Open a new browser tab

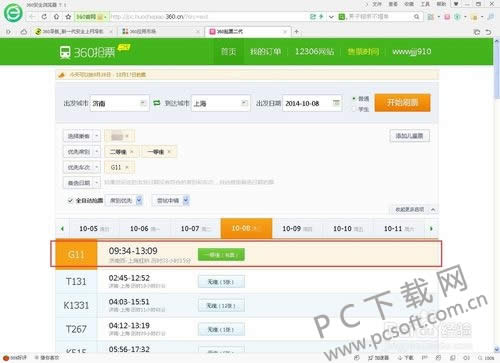[296, 32]
